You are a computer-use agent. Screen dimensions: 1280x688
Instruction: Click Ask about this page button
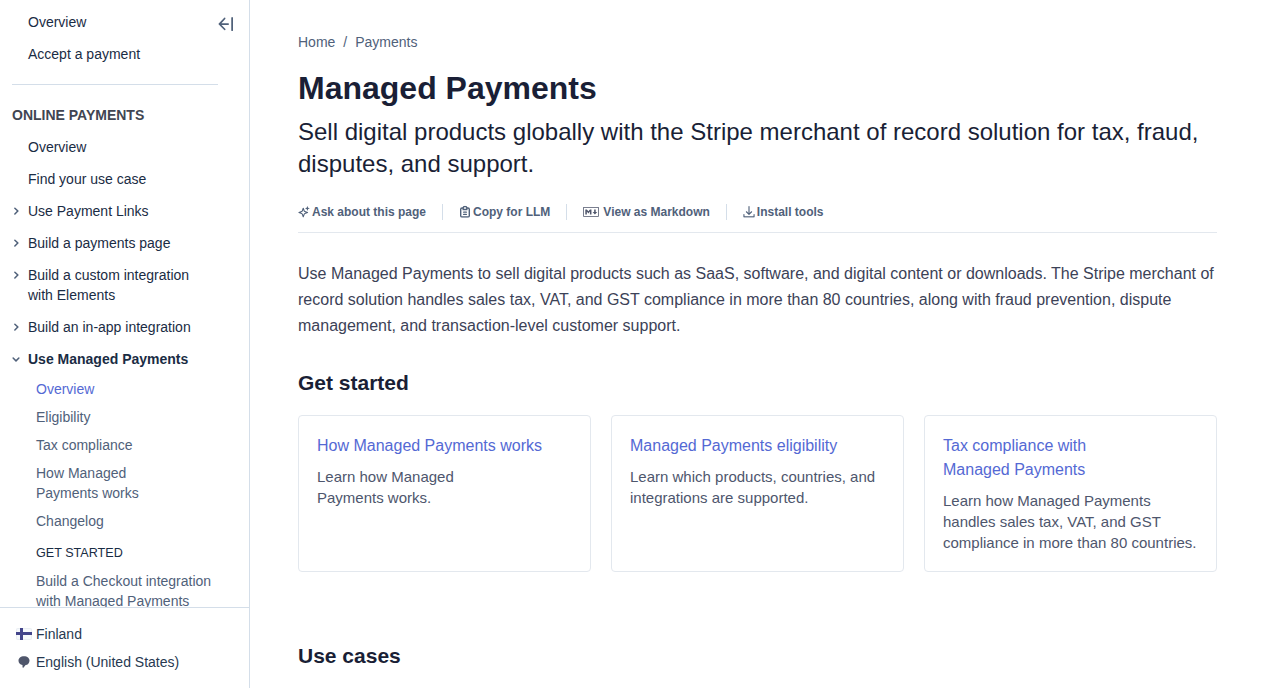(362, 212)
